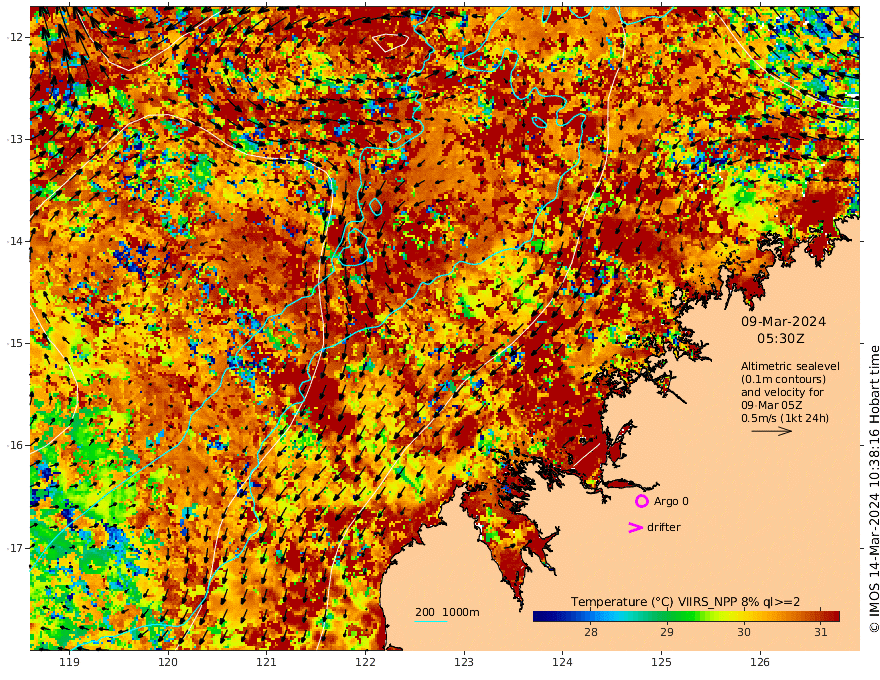
Task: Click the velocity scale reference arrow
Action: pos(772,431)
